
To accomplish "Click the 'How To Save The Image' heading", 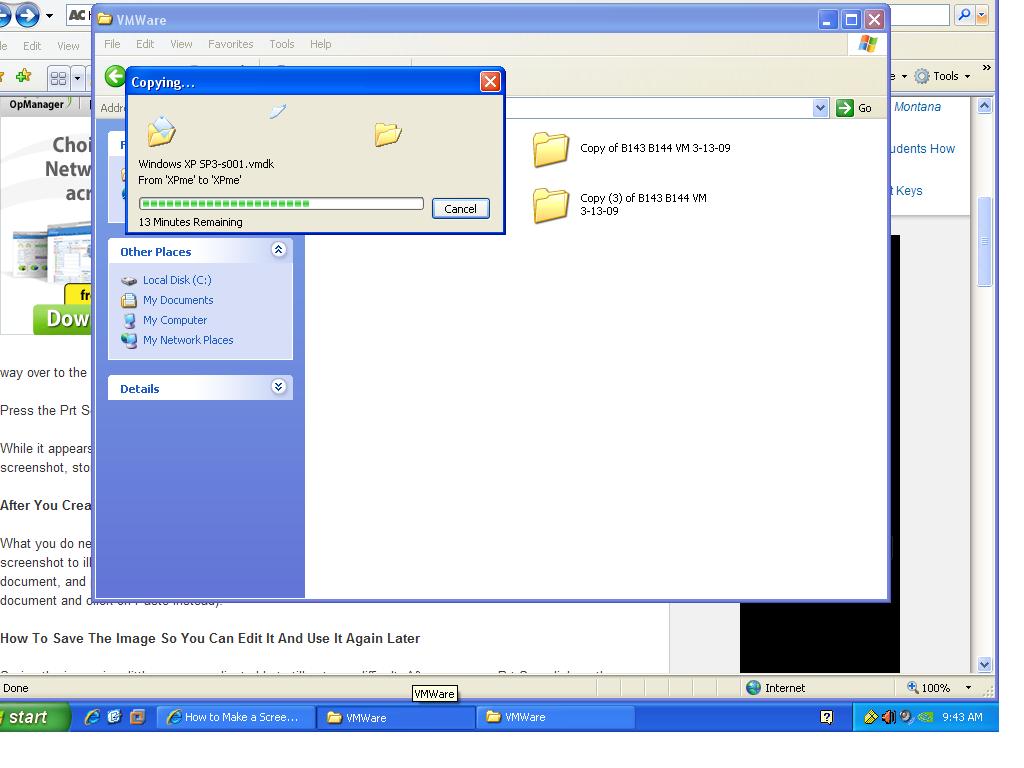I will pyautogui.click(x=210, y=639).
